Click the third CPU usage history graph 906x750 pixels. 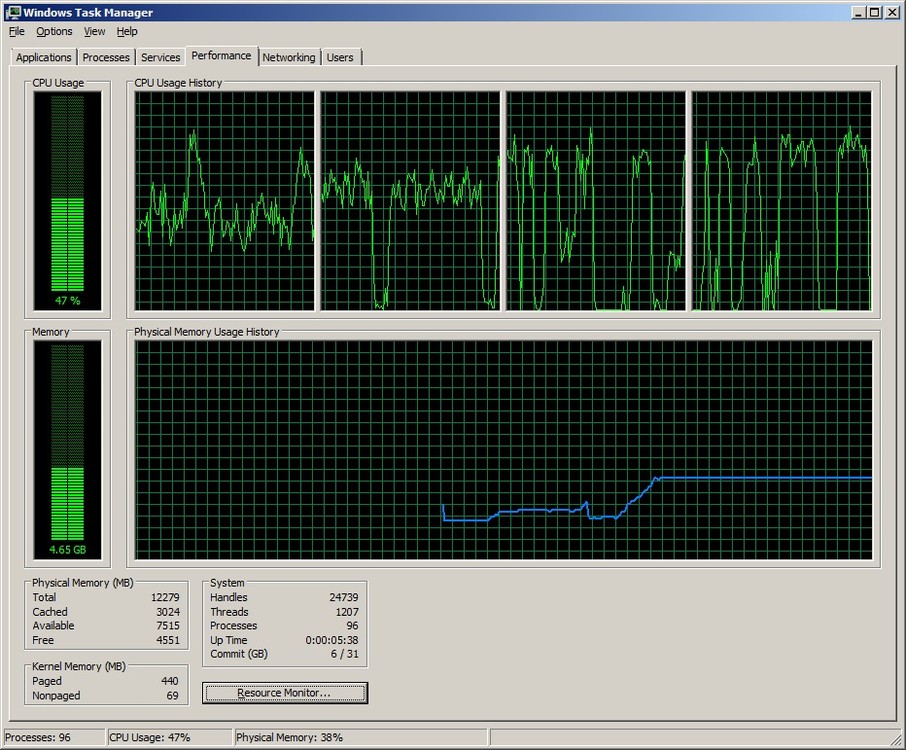[596, 201]
